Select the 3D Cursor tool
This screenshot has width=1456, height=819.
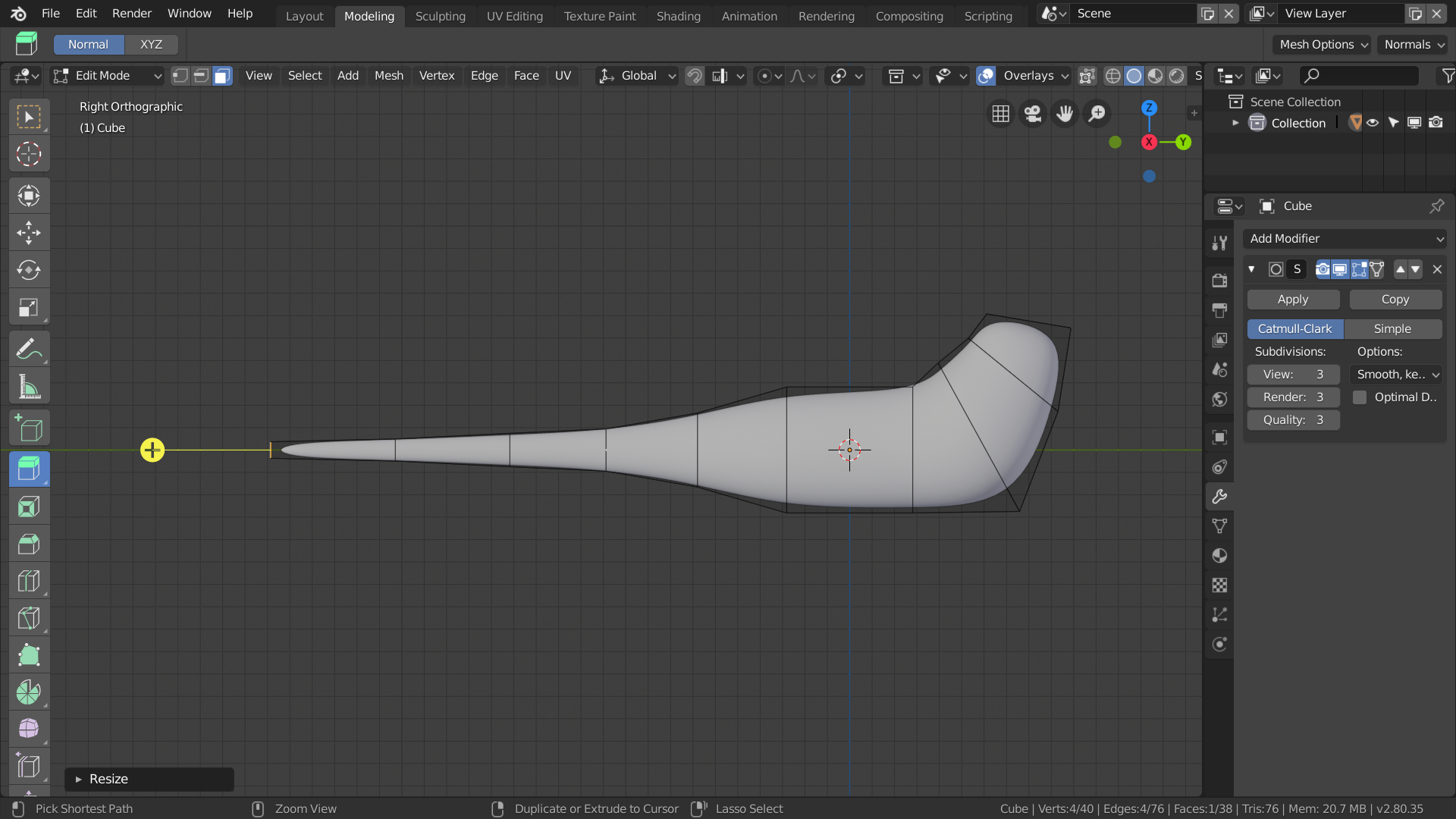pyautogui.click(x=29, y=154)
